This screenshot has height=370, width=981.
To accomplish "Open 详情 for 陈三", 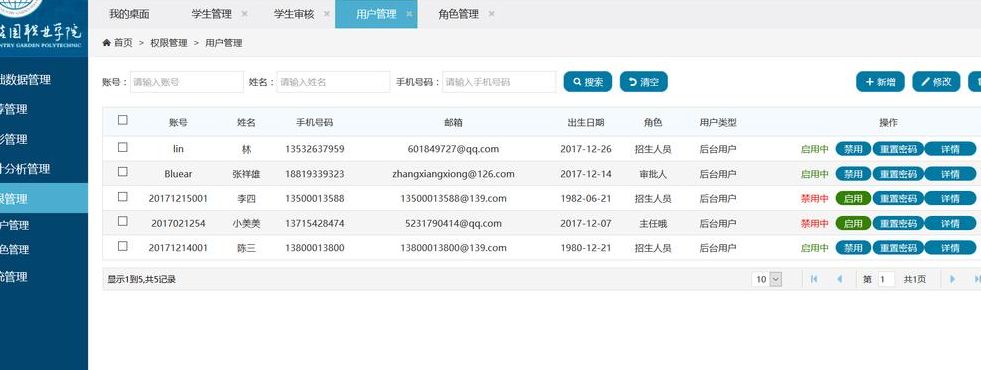I will pos(950,248).
